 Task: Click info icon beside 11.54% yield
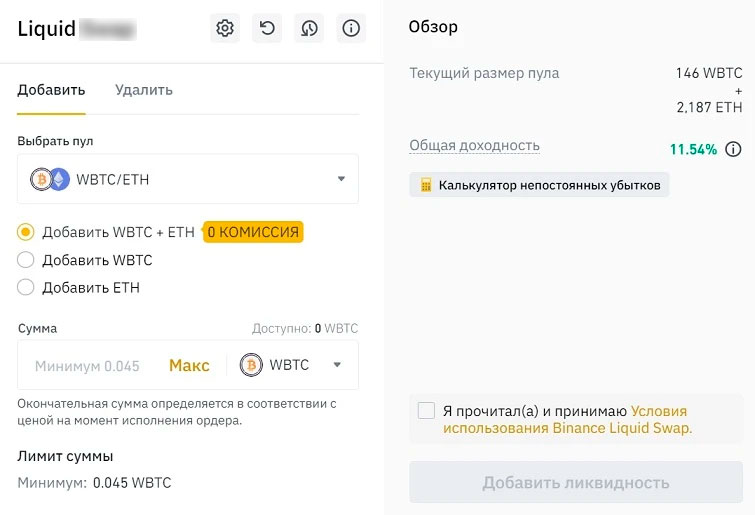click(x=733, y=150)
